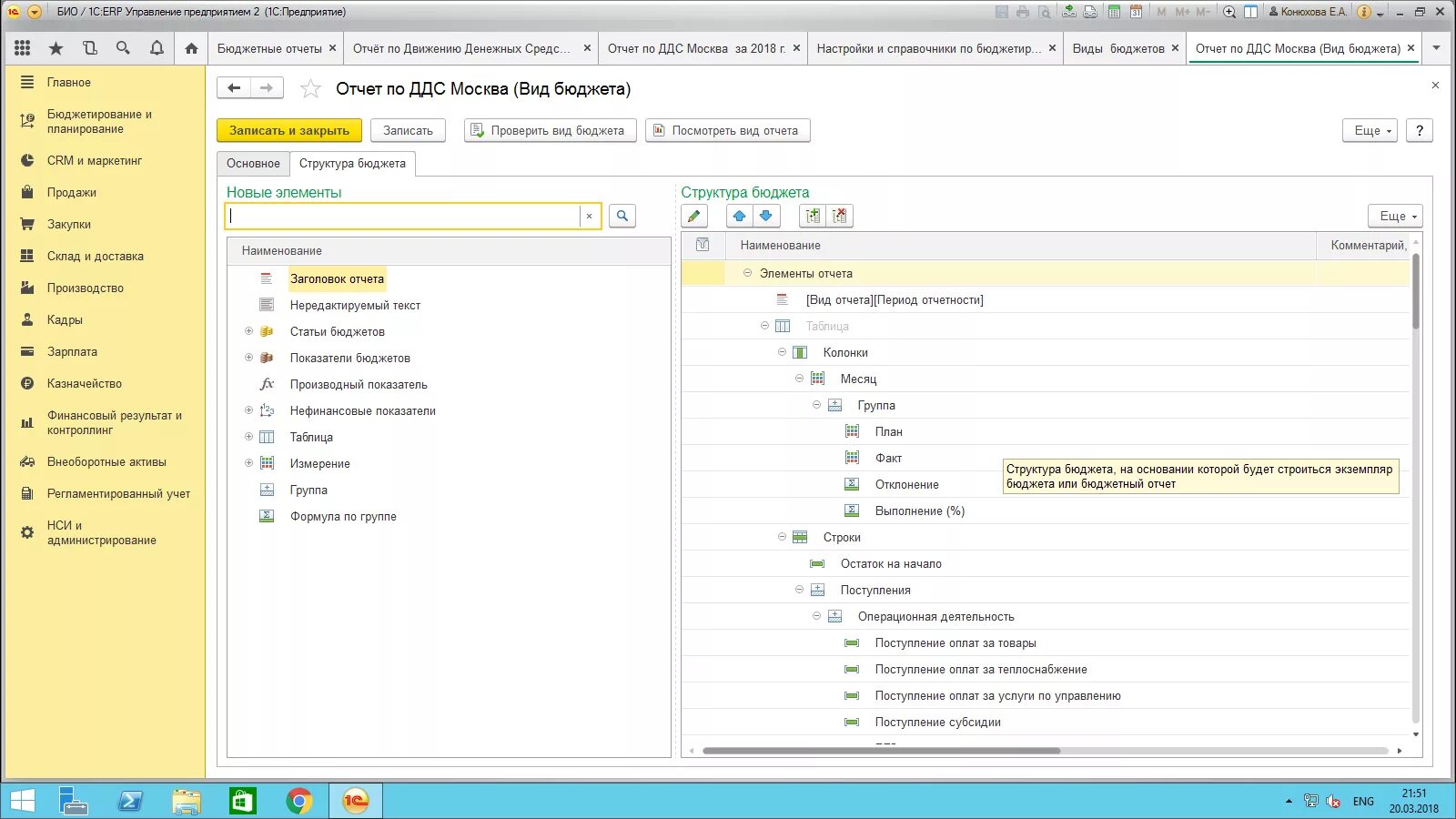Open Google Chrome from taskbar
The image size is (1456, 819).
(298, 801)
